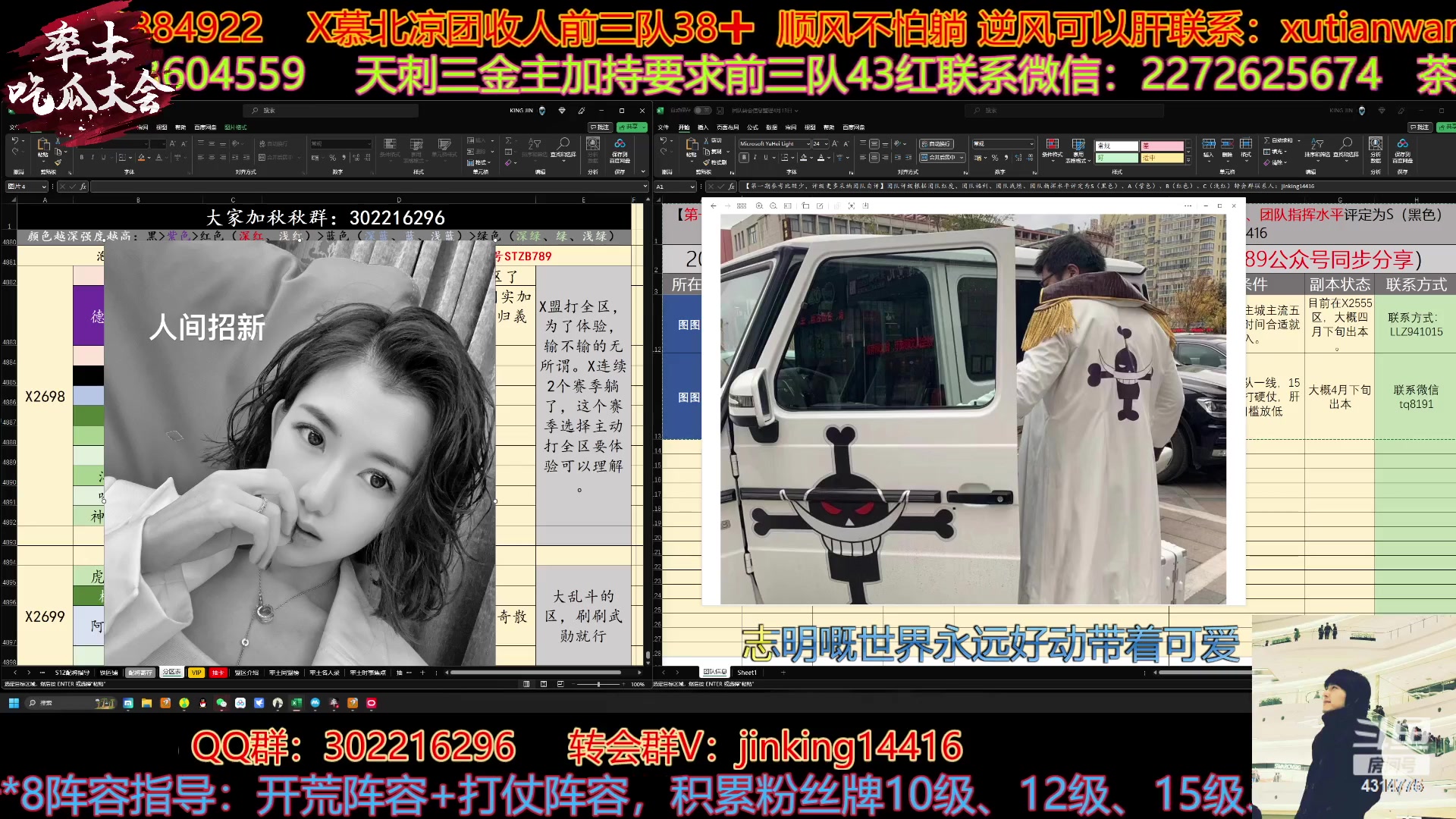Collapse the ribbon chevron in left Excel
Screen dimensions: 1456x819
coord(644,172)
